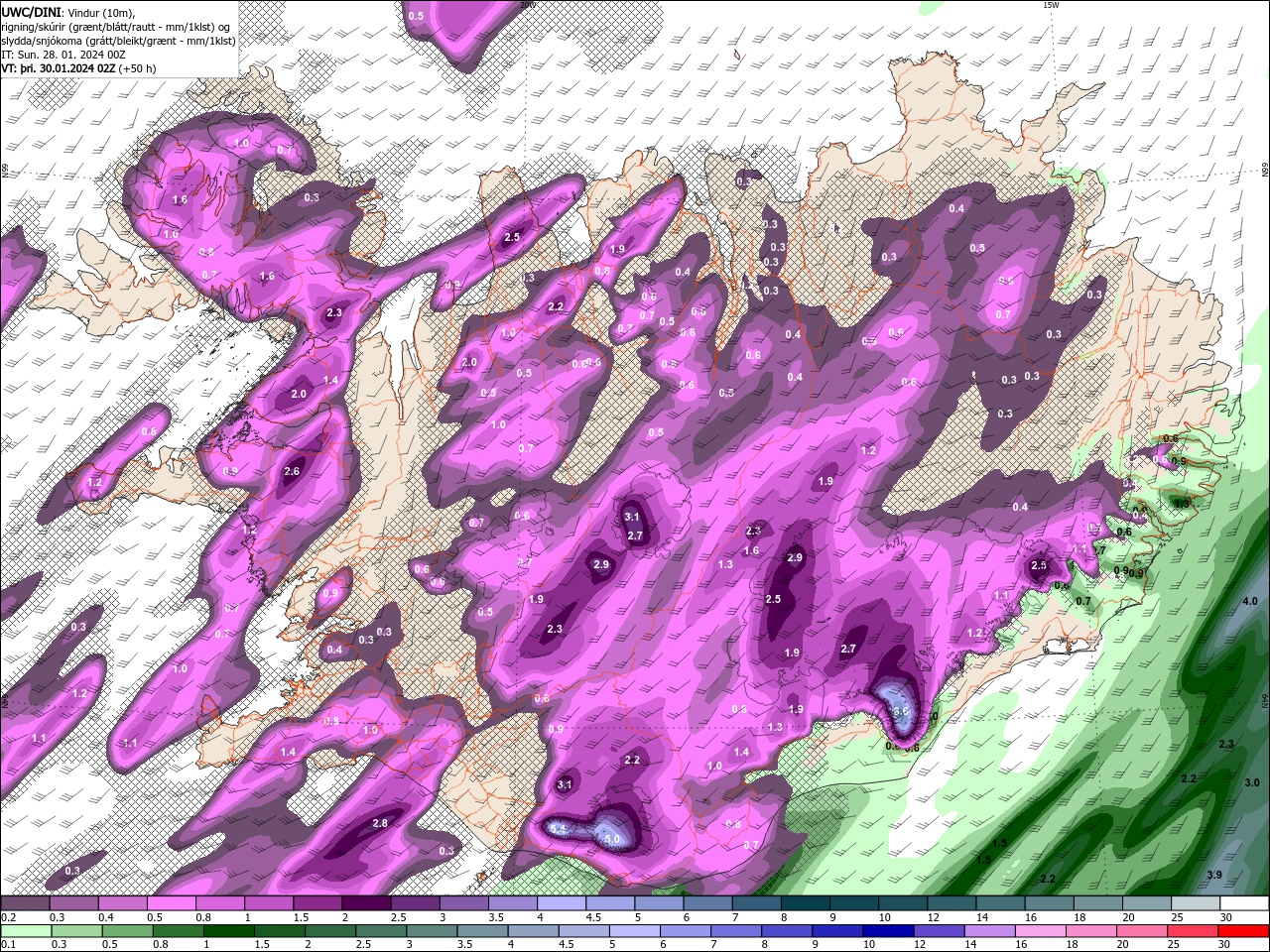This screenshot has width=1270, height=952.
Task: Click the 12 label in the top legend row
Action: point(932,917)
